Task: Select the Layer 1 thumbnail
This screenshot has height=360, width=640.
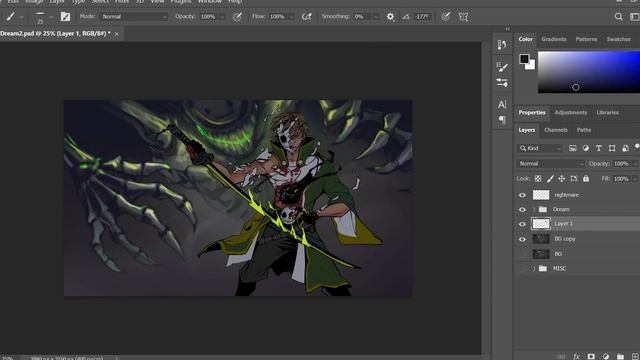Action: coord(541,224)
